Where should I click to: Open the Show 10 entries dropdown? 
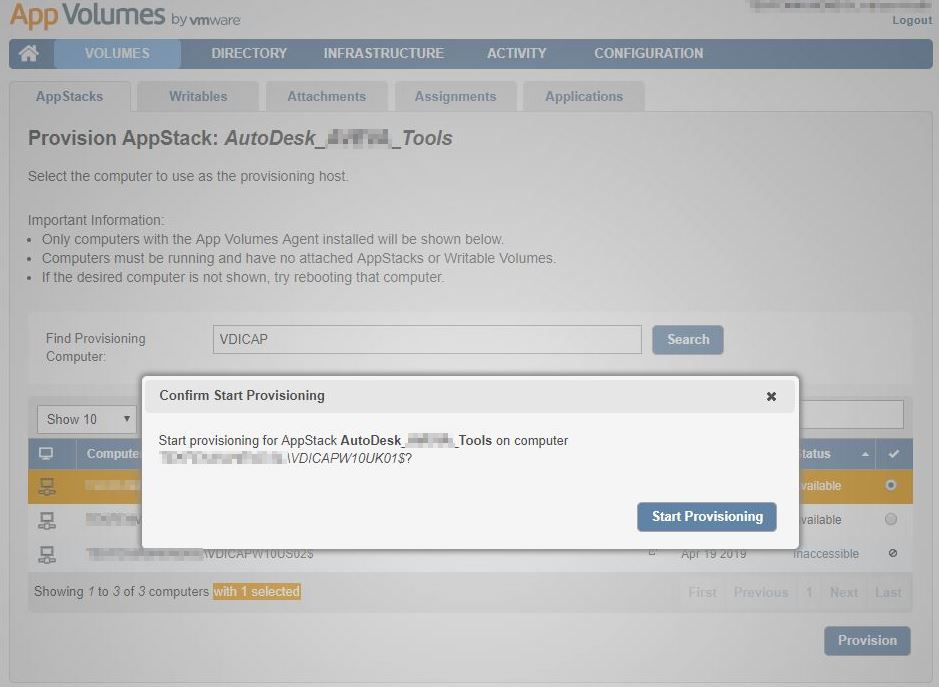pos(87,419)
